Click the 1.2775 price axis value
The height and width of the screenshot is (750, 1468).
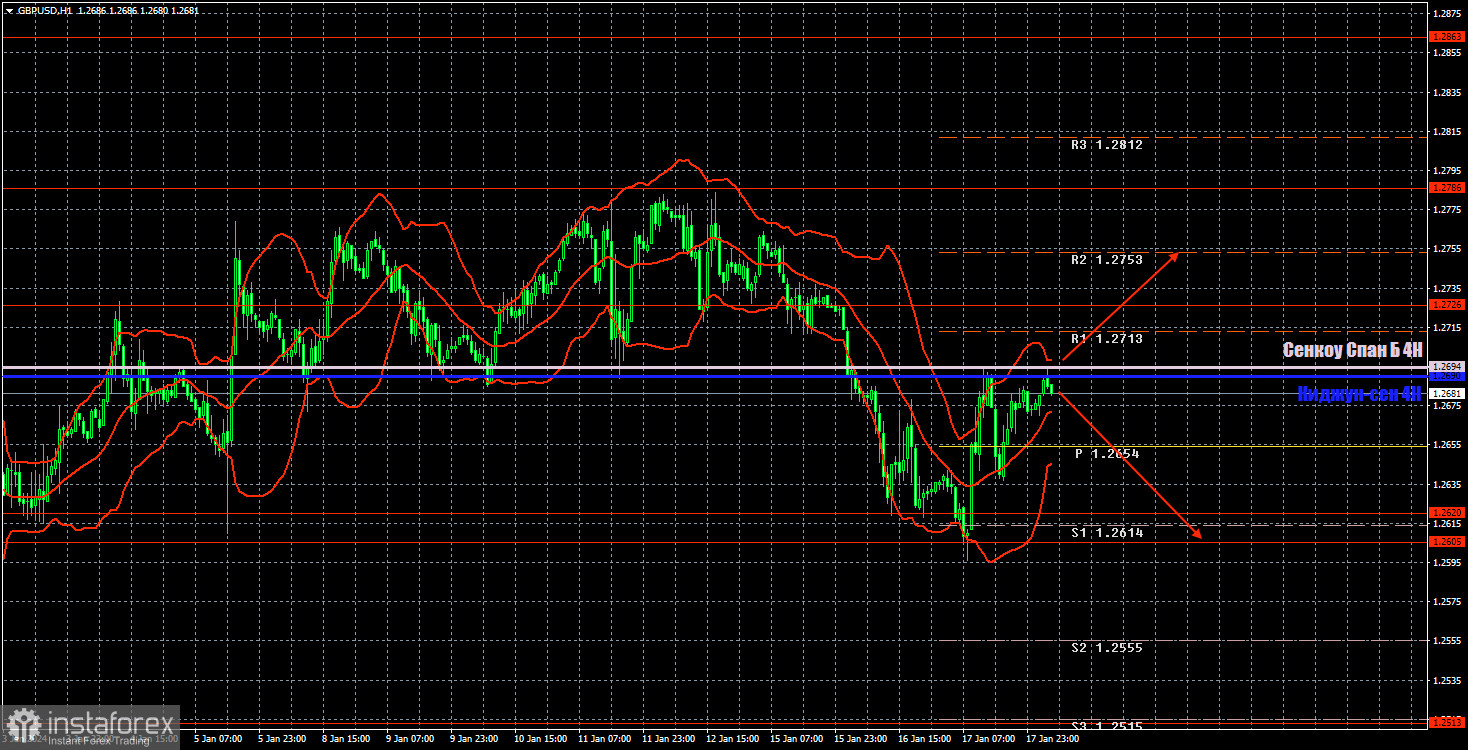[1447, 209]
